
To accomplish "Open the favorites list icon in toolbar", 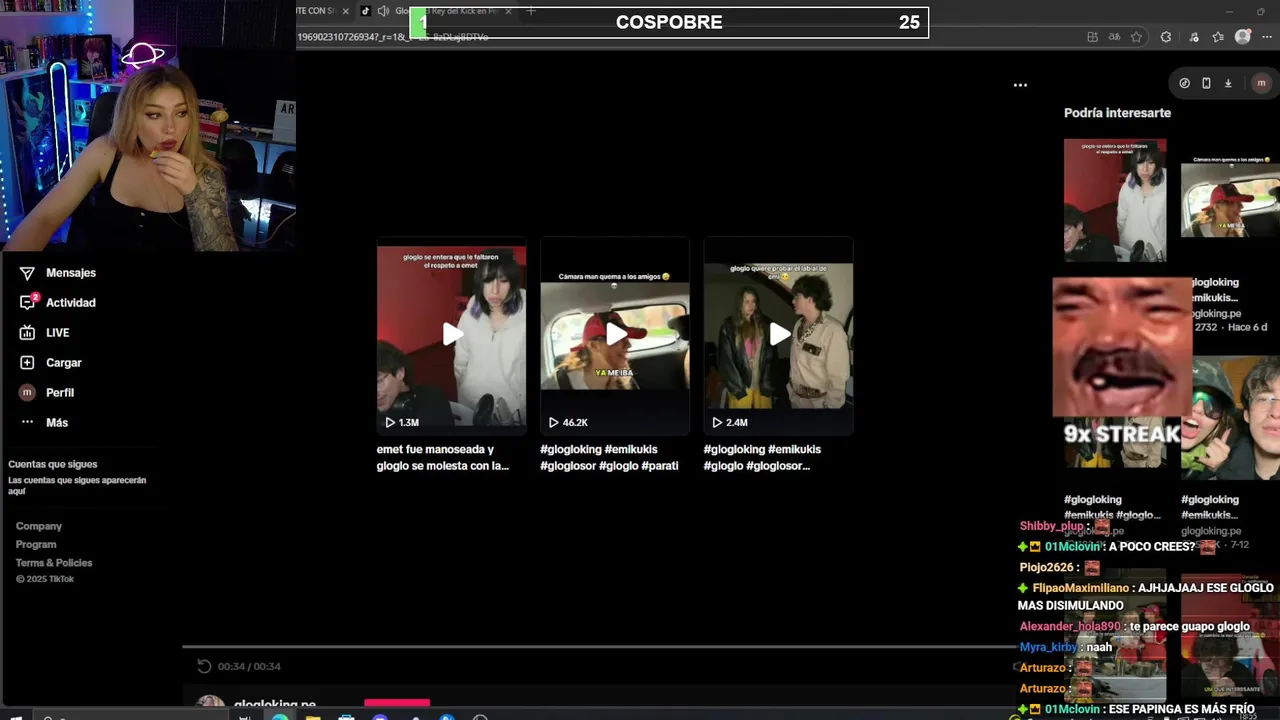I will [1218, 37].
